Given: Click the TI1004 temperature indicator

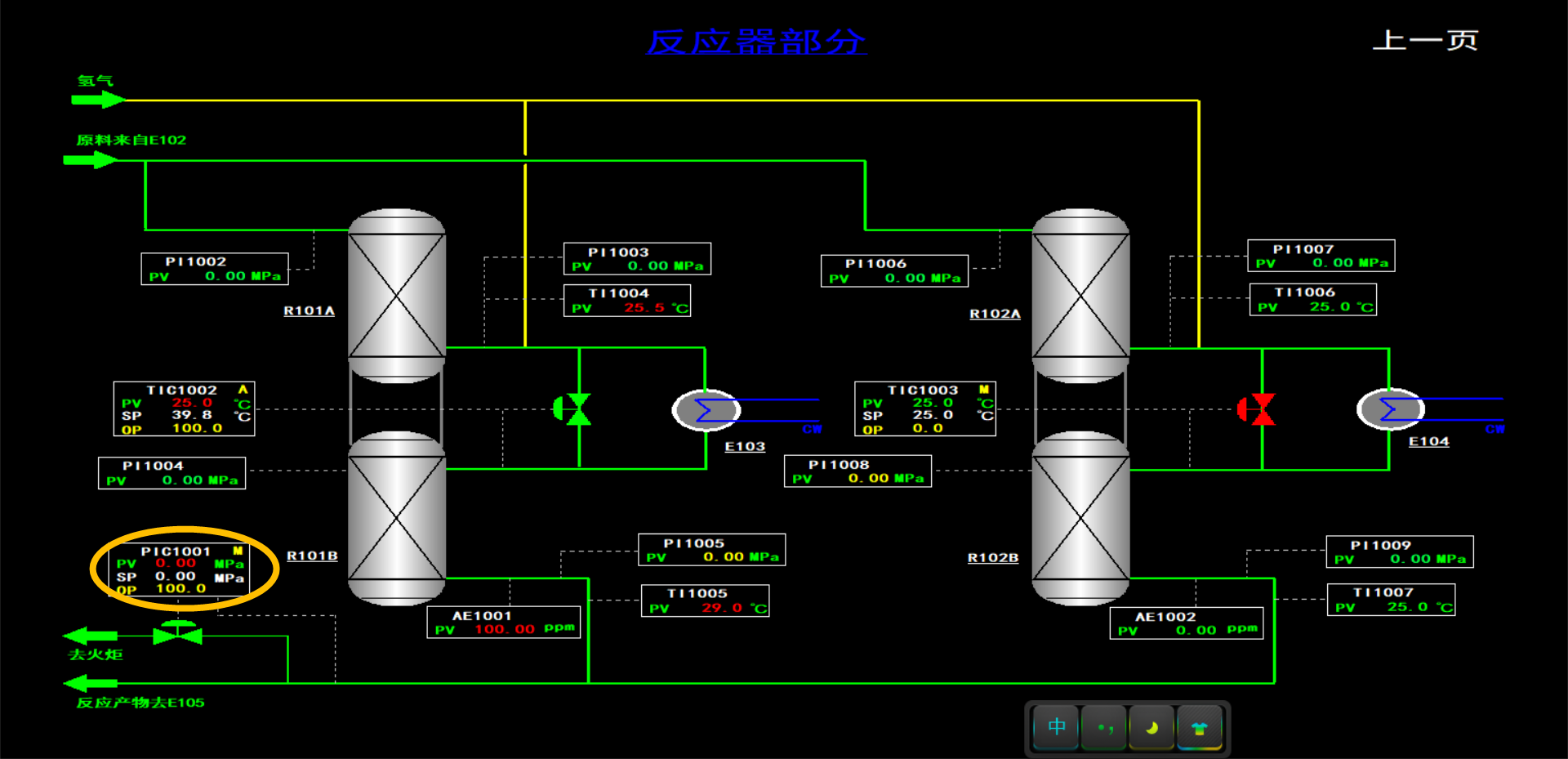Looking at the screenshot, I should 627,301.
